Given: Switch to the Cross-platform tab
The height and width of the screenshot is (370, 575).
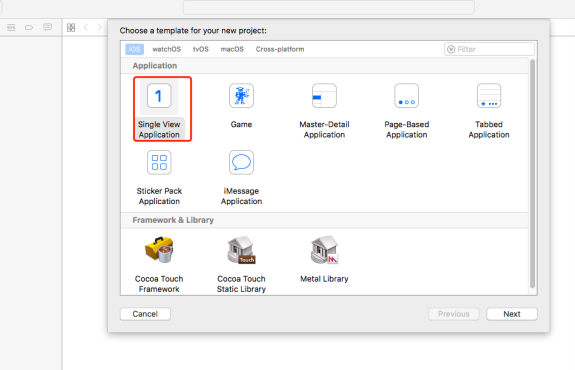Looking at the screenshot, I should coord(280,49).
